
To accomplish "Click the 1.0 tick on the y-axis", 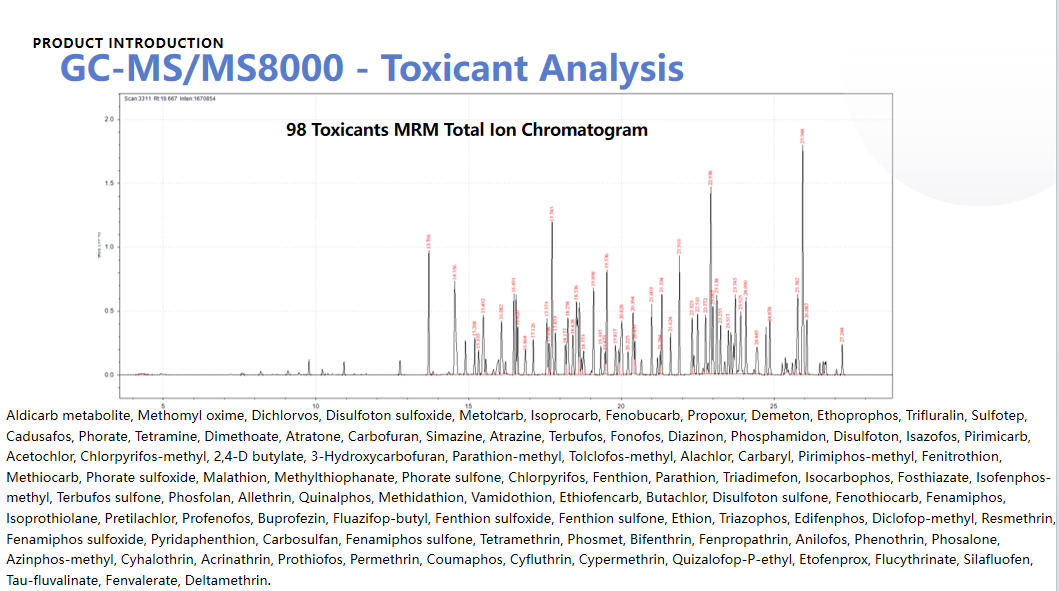I will pos(107,247).
